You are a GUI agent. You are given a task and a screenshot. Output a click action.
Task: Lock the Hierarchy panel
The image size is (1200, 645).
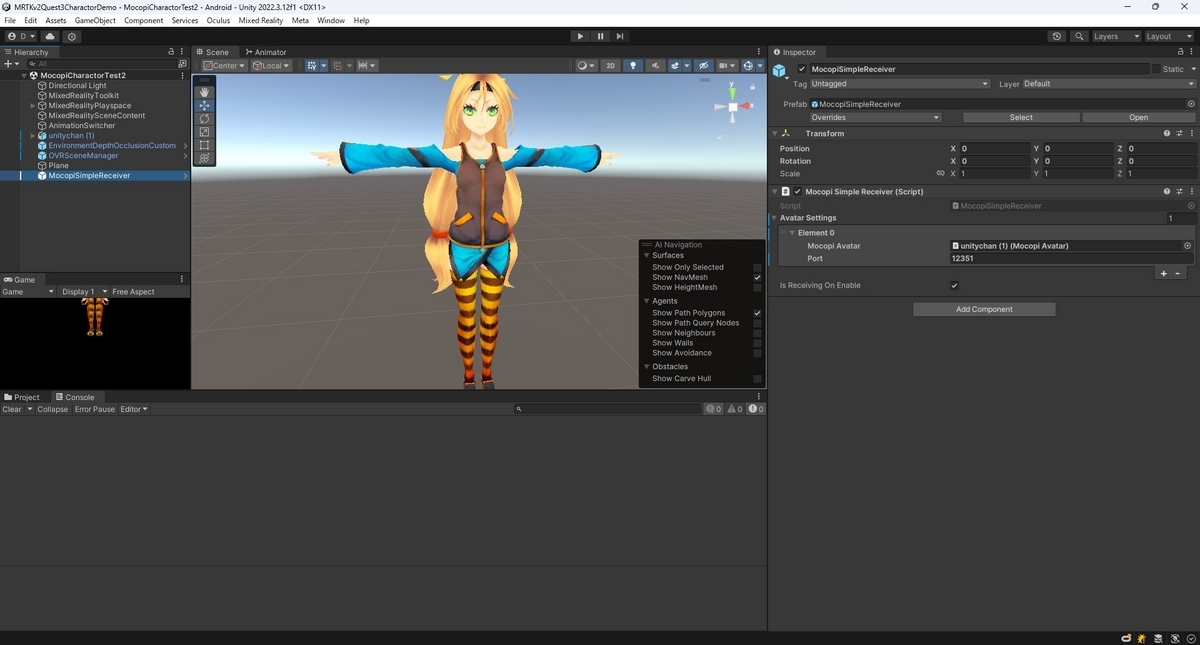click(x=171, y=52)
